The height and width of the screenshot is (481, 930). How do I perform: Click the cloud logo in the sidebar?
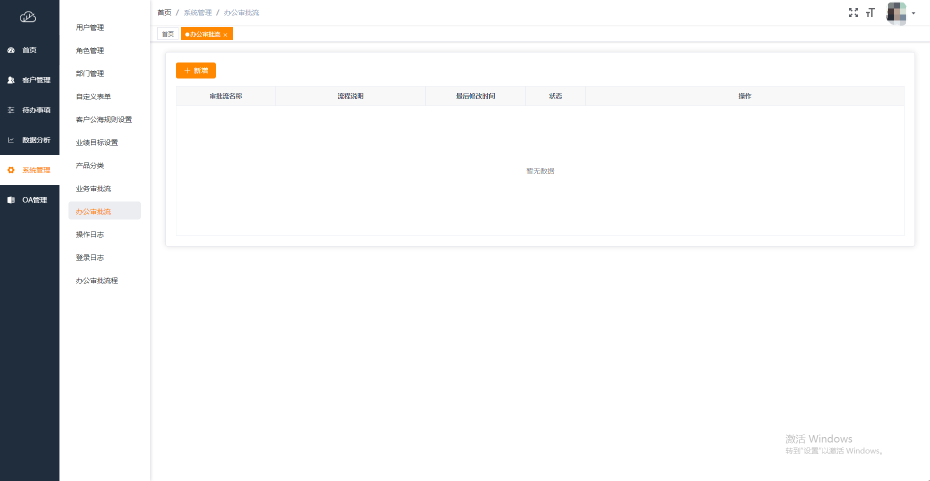click(28, 16)
